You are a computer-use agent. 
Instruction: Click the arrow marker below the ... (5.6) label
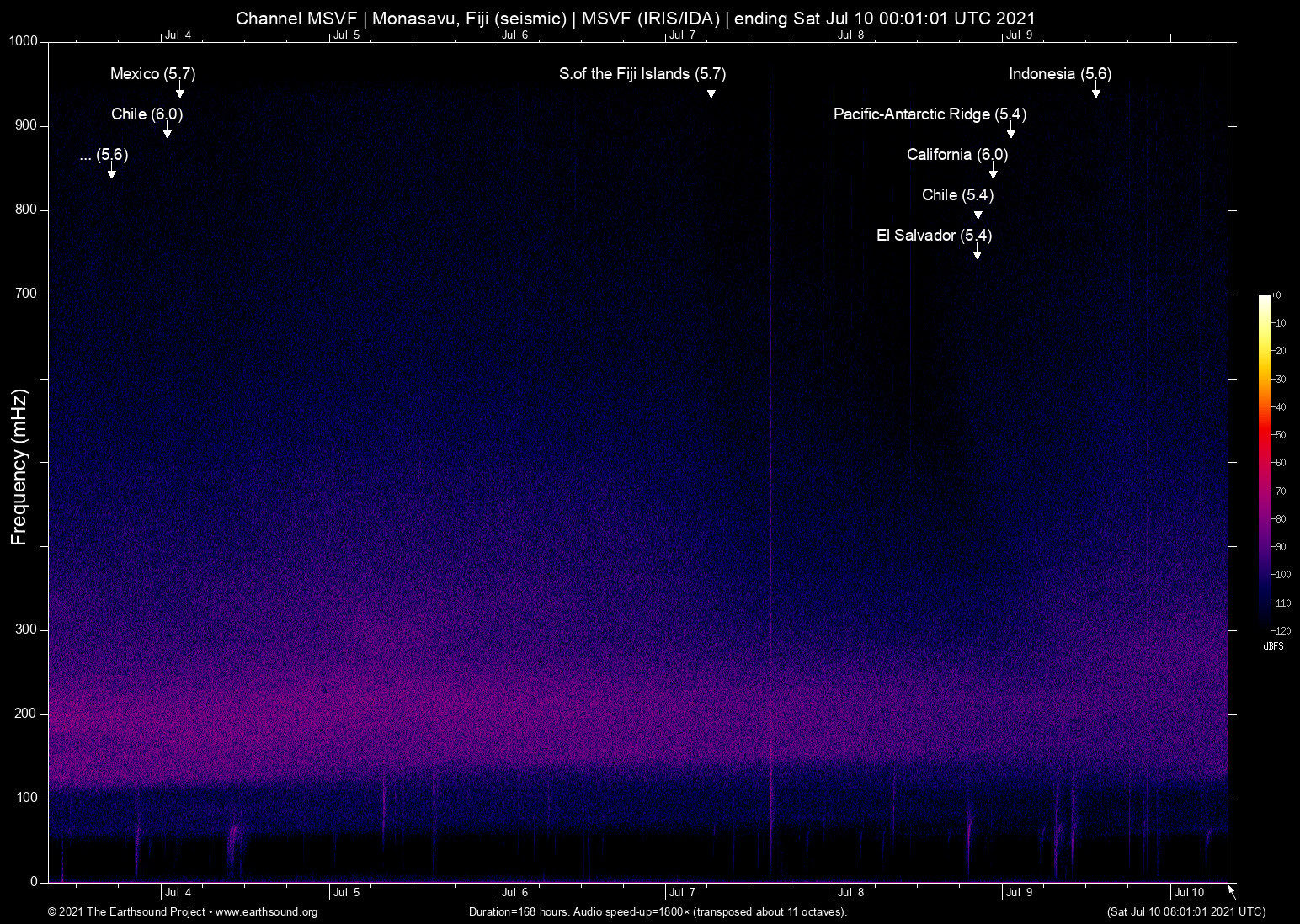point(111,173)
